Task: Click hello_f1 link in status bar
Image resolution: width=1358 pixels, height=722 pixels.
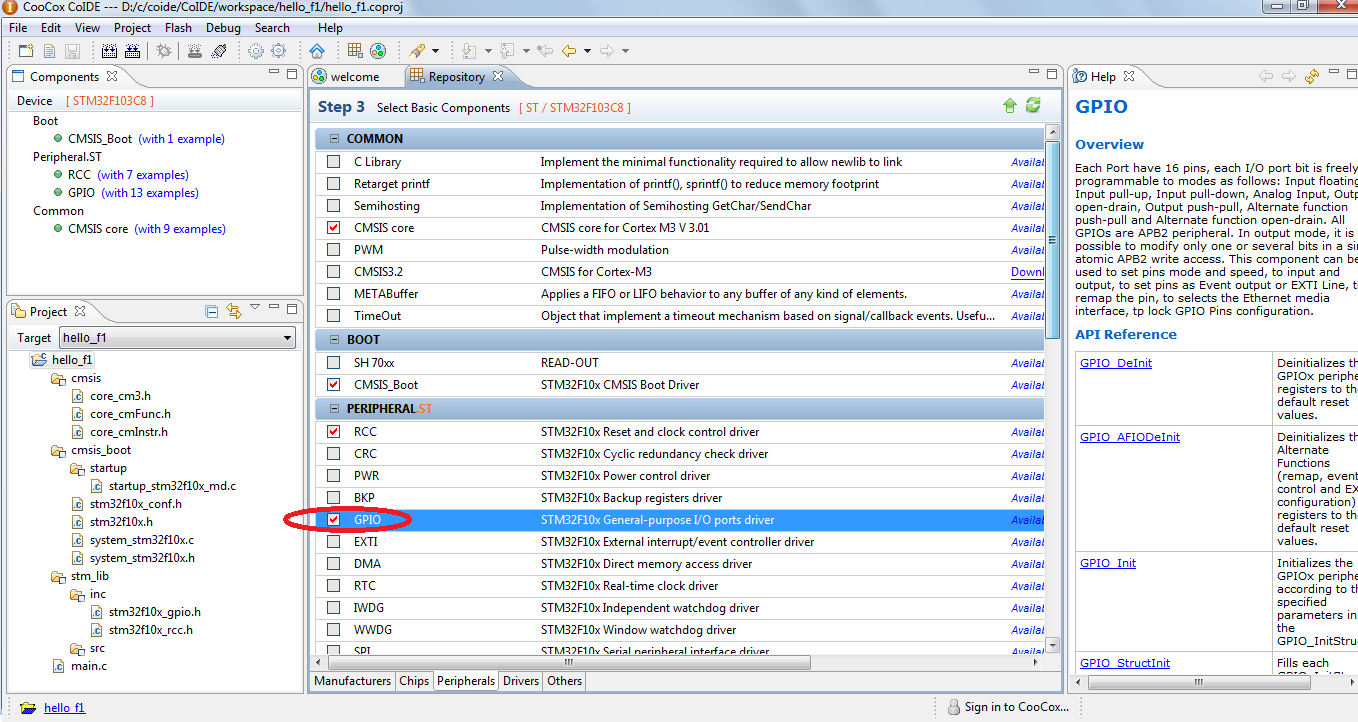Action: 64,707
